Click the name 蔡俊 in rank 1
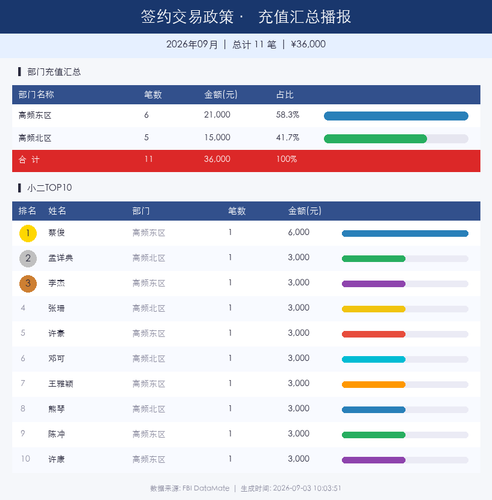 click(x=57, y=233)
